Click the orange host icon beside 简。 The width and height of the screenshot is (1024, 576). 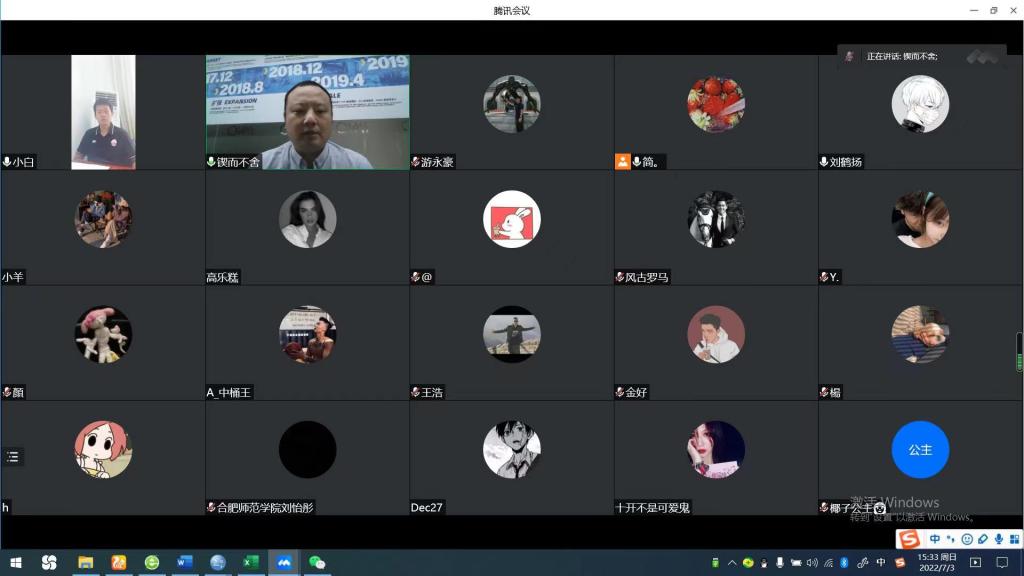click(623, 161)
